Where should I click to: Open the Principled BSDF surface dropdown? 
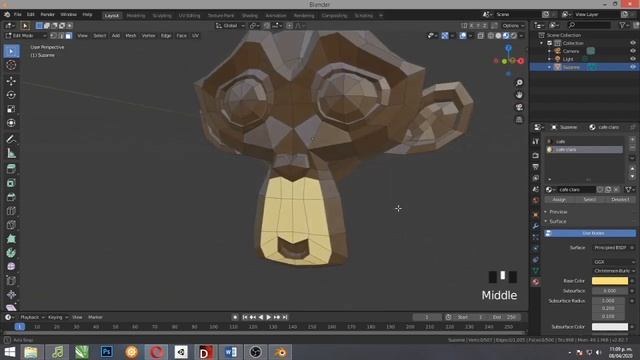[613, 248]
